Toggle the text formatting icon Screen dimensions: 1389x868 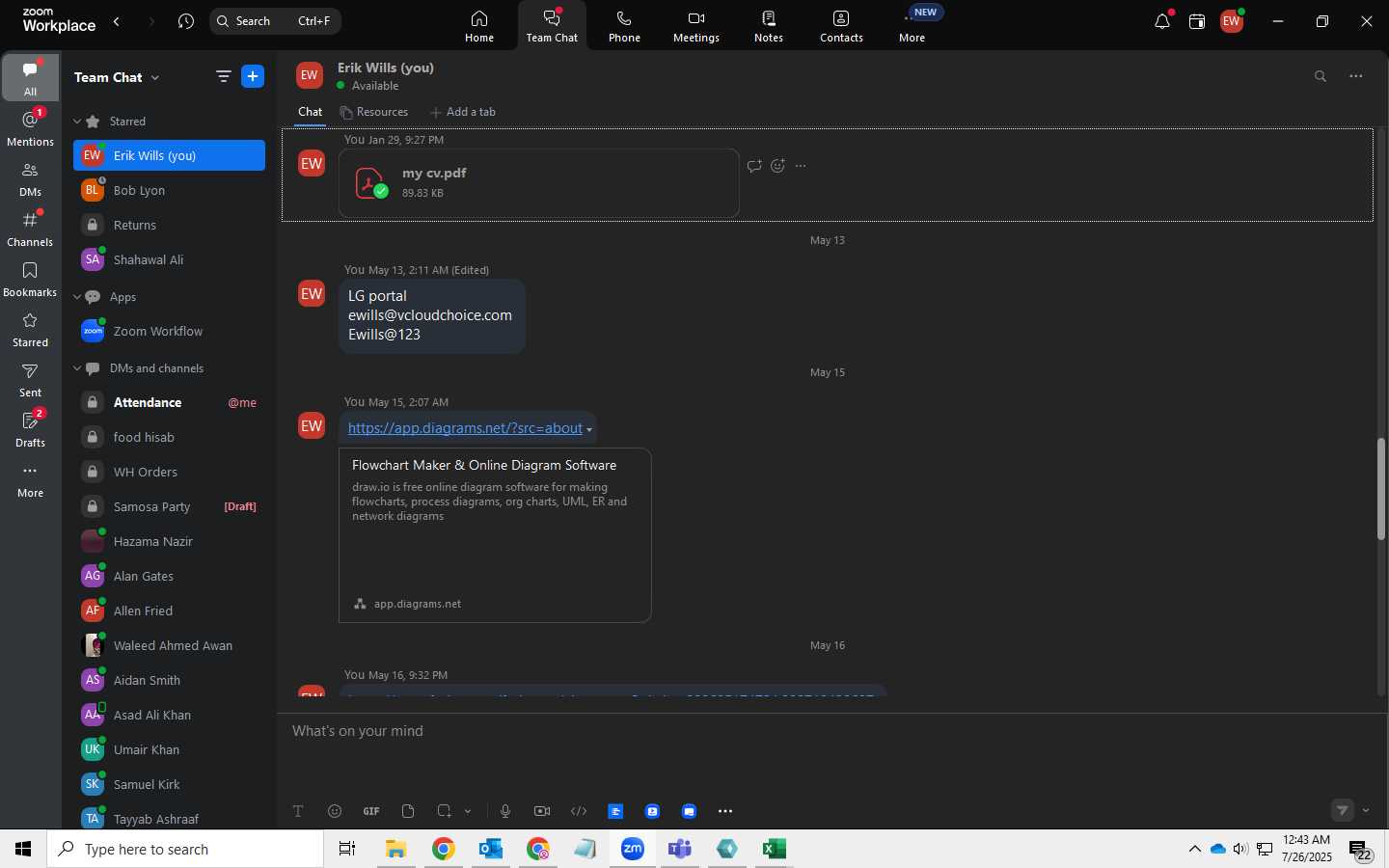(298, 811)
